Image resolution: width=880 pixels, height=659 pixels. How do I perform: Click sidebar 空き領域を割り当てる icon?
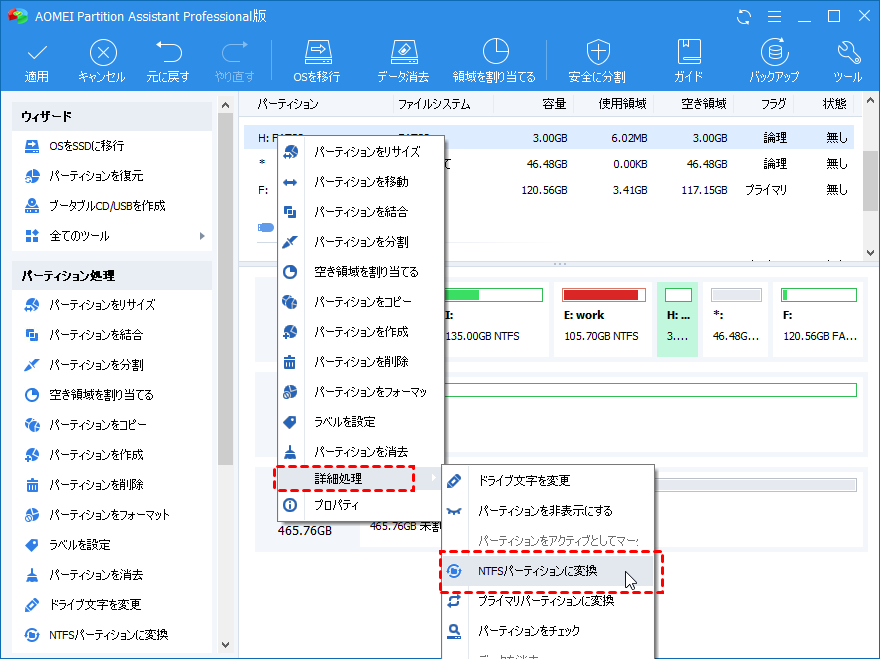(x=32, y=395)
